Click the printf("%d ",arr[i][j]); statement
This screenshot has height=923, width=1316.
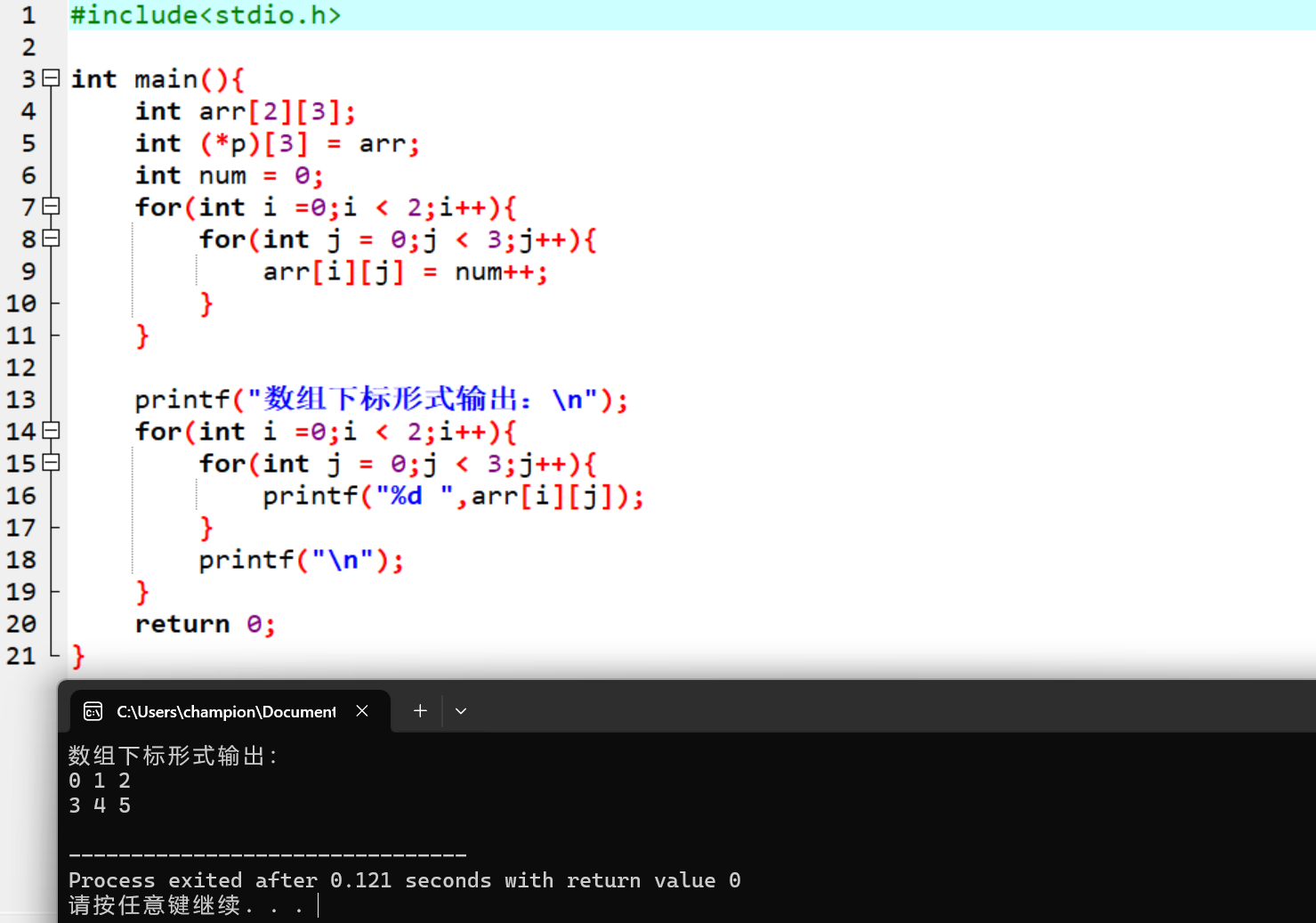(453, 496)
